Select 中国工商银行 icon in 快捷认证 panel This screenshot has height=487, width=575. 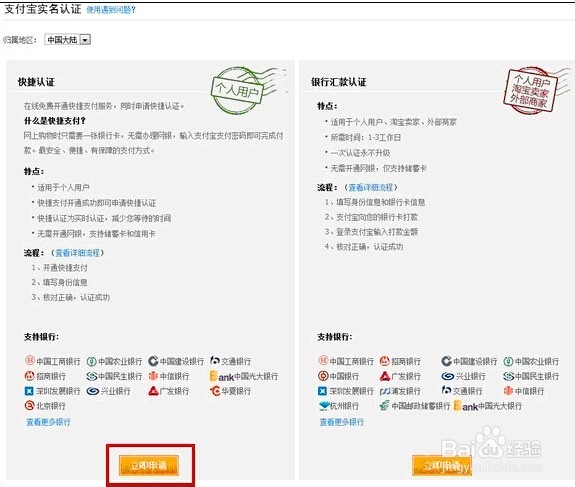click(29, 361)
